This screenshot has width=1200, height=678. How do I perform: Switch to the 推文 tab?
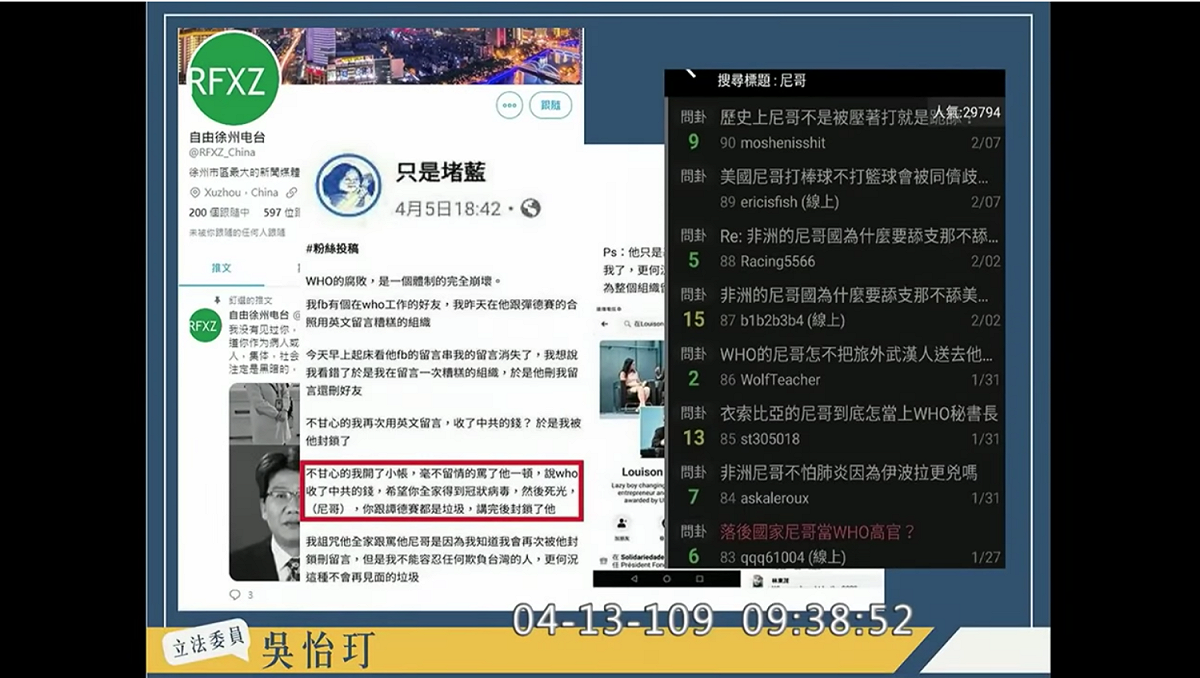[x=221, y=268]
